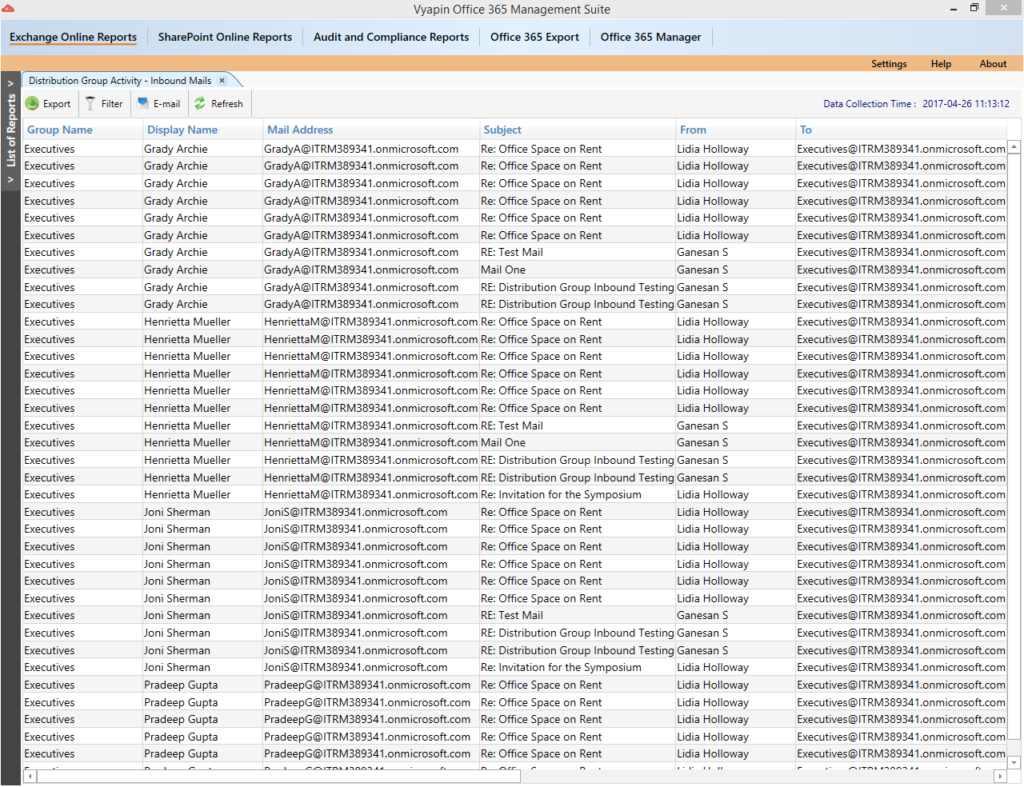
Task: Sort by the To column header
Action: pos(806,129)
